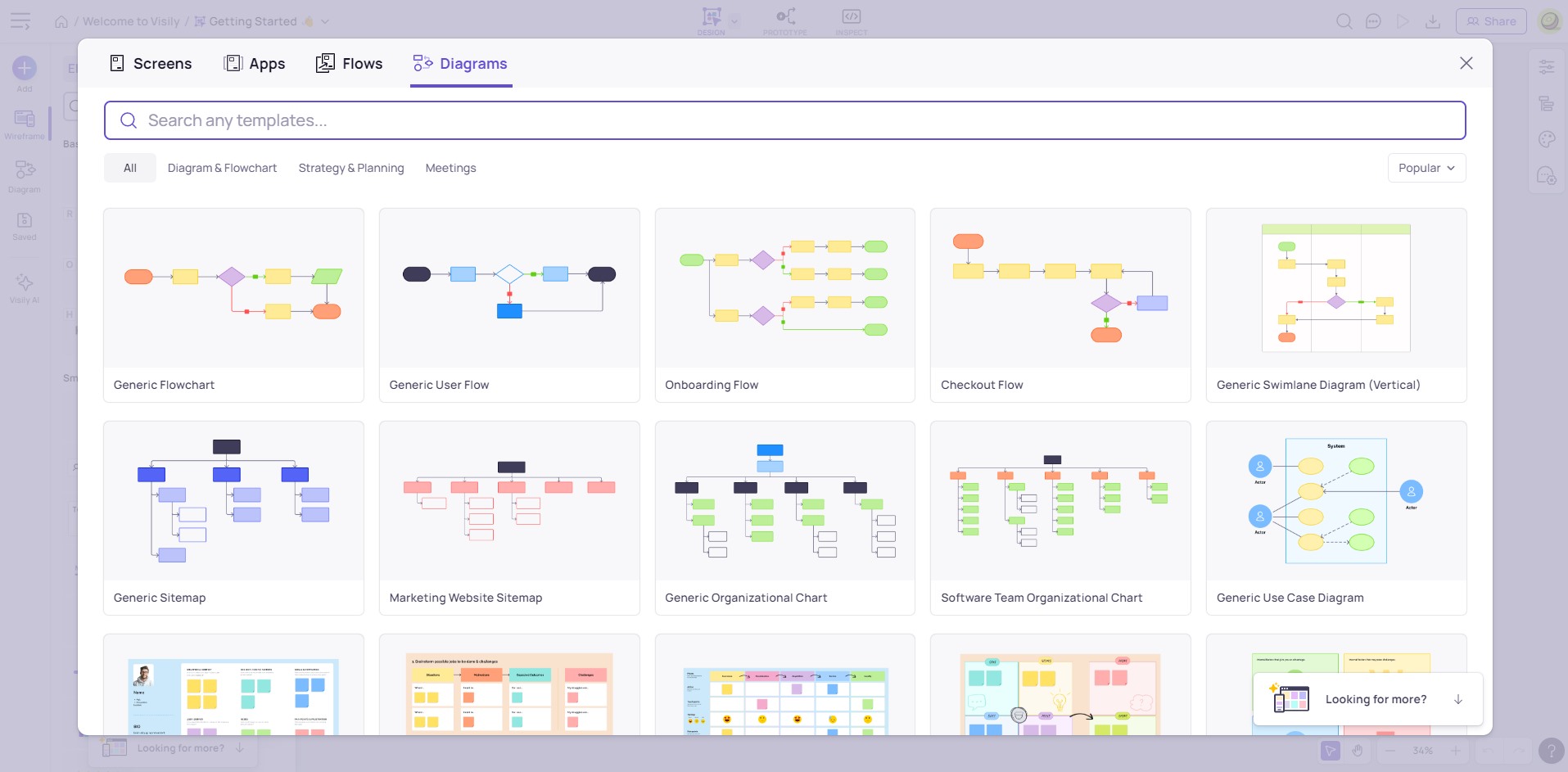
Task: Open the comments panel icon
Action: pyautogui.click(x=1374, y=21)
